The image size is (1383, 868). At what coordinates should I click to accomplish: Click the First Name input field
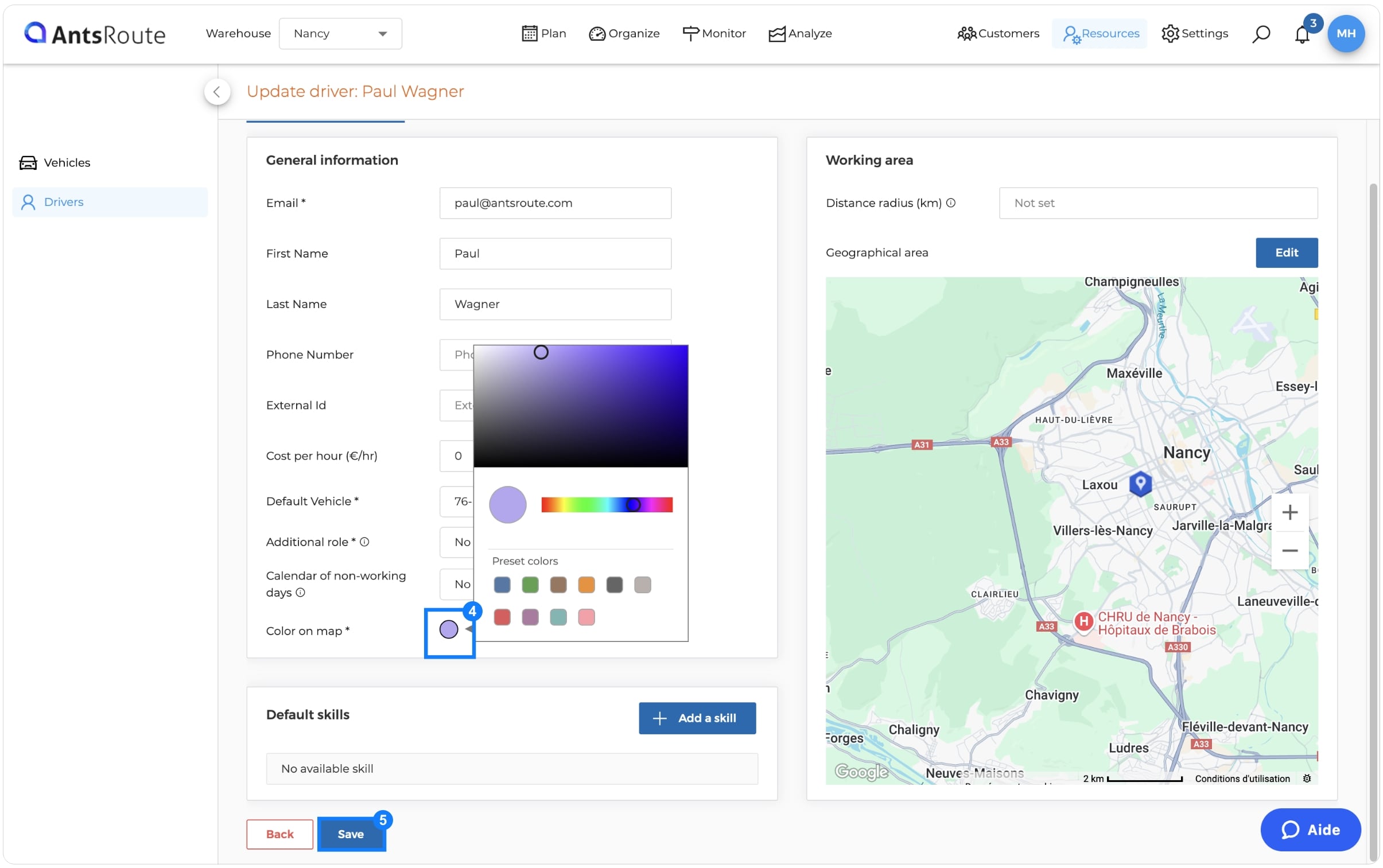click(555, 253)
